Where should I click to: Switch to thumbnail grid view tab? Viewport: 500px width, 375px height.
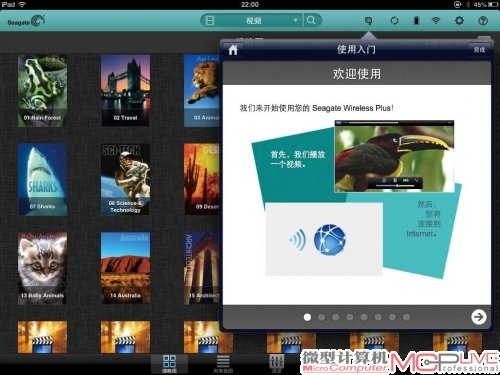(x=169, y=364)
